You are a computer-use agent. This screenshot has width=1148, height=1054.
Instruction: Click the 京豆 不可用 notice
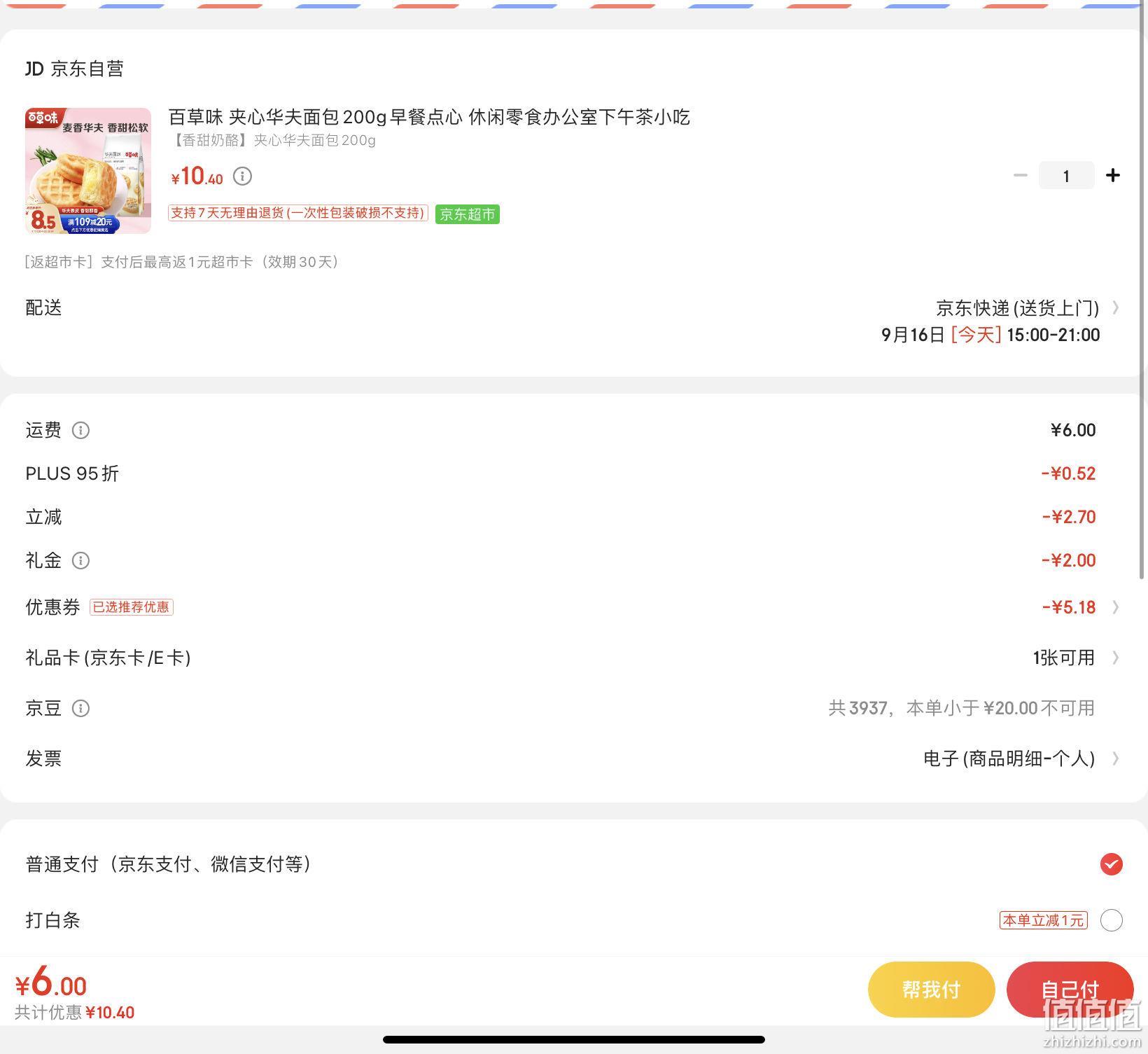click(962, 708)
